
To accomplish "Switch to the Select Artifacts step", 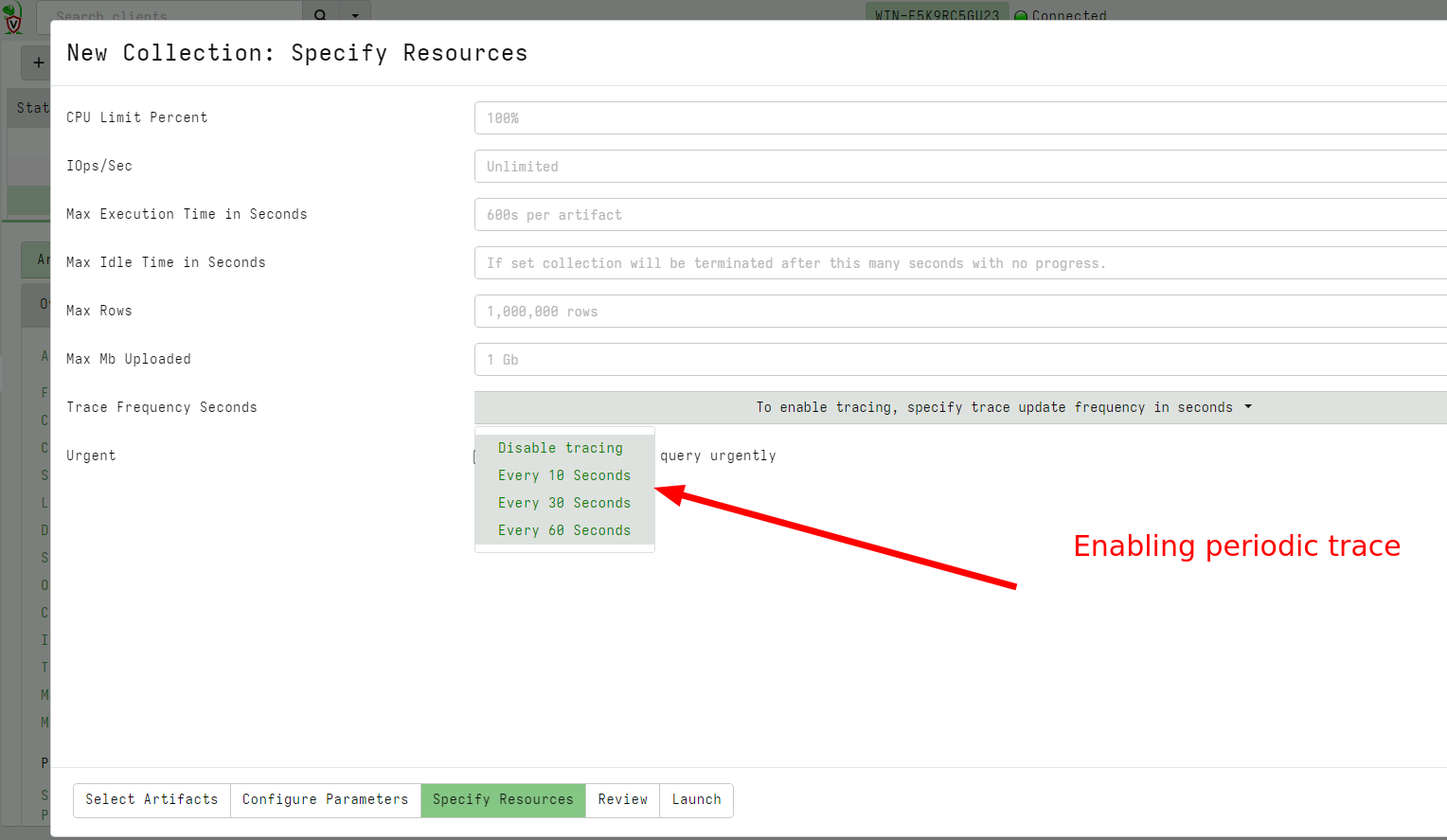I will [152, 799].
